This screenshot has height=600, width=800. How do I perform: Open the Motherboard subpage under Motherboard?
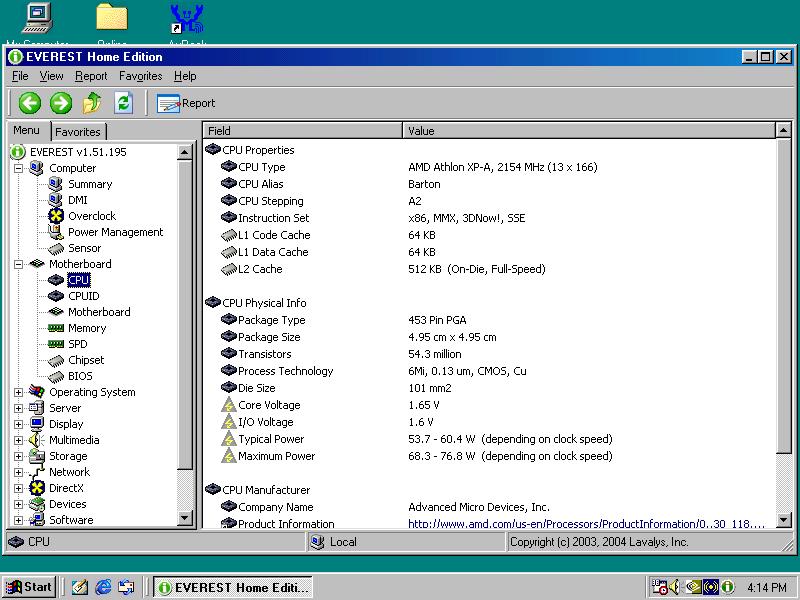(x=99, y=312)
